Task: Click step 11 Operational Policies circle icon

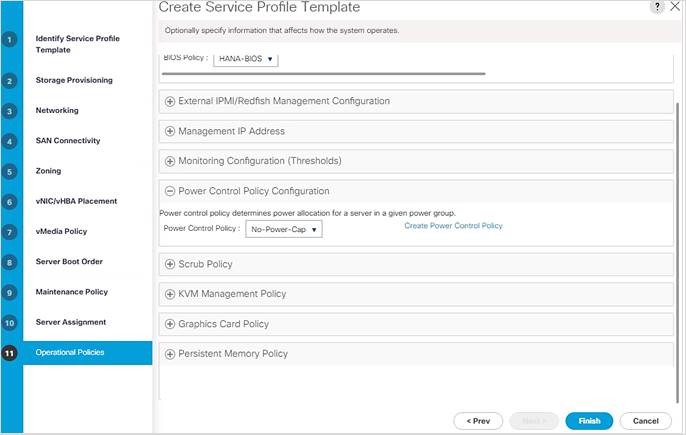Action: click(9, 353)
